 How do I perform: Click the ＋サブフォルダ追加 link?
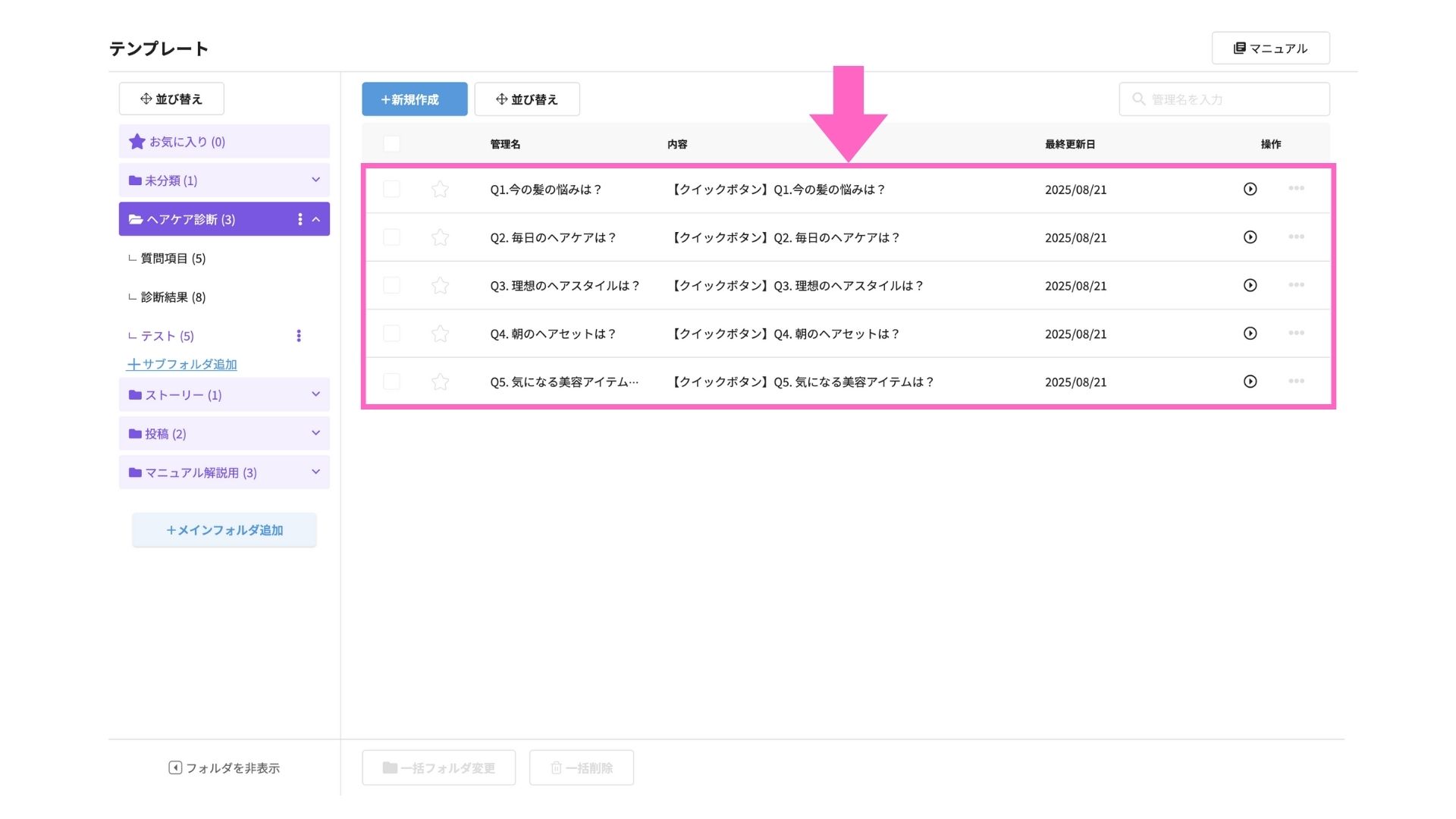pyautogui.click(x=182, y=364)
